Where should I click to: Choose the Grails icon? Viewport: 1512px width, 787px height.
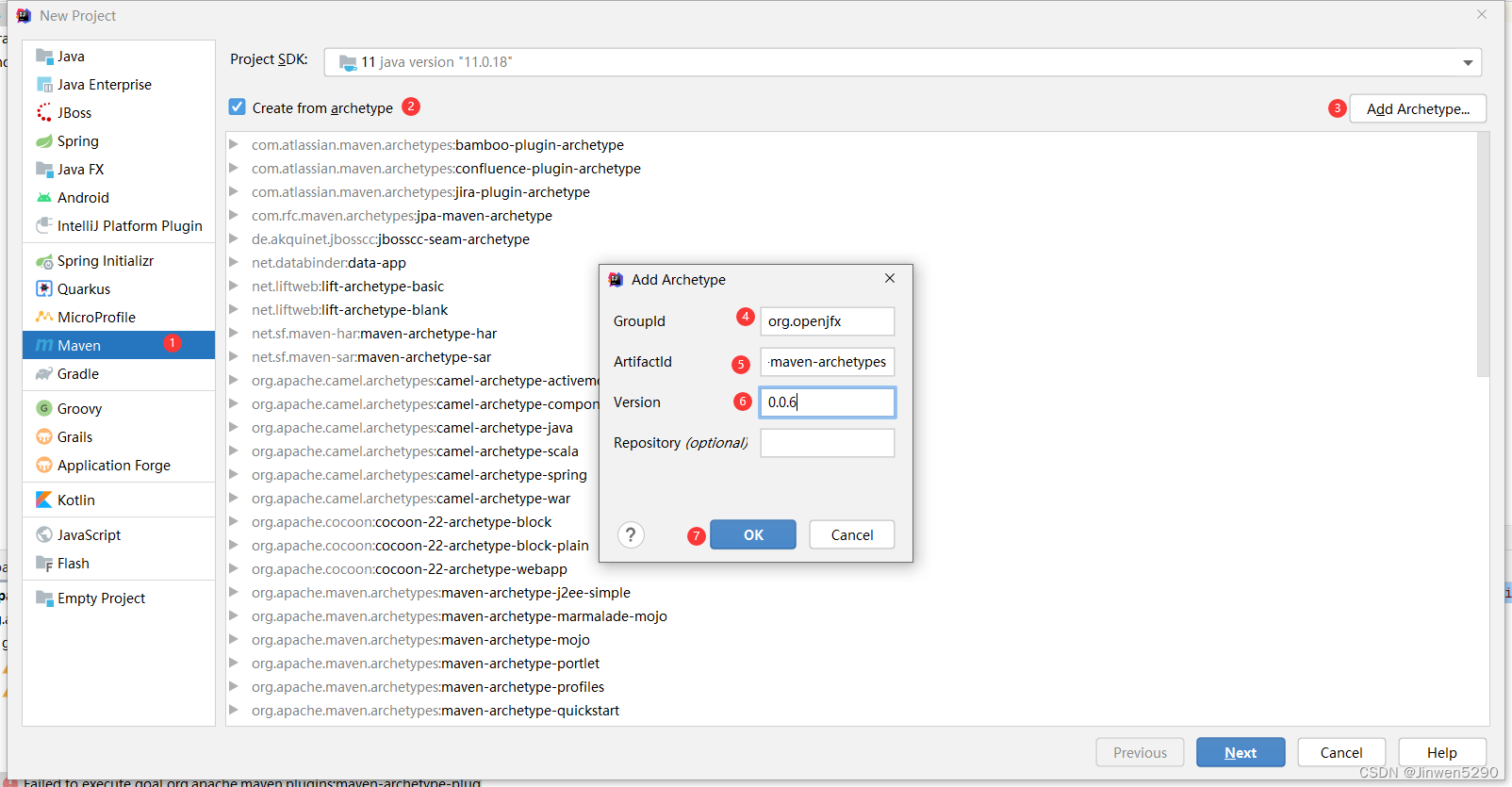coord(44,437)
